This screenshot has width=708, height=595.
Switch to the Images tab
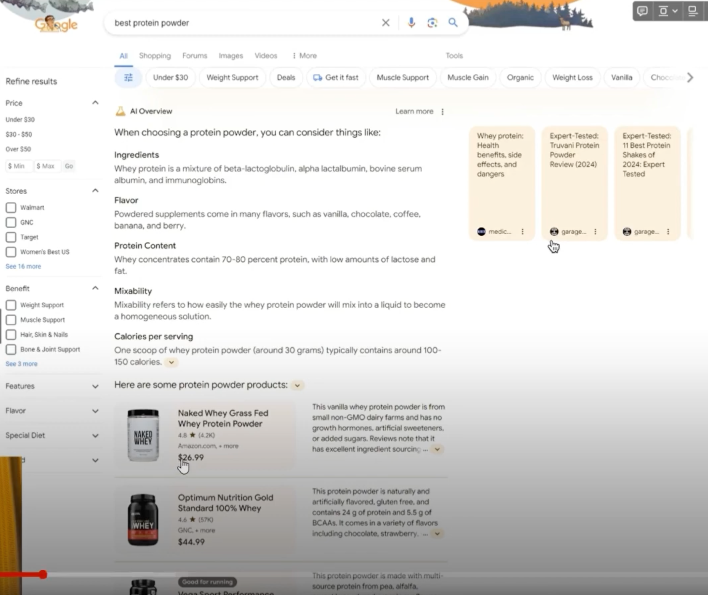231,56
